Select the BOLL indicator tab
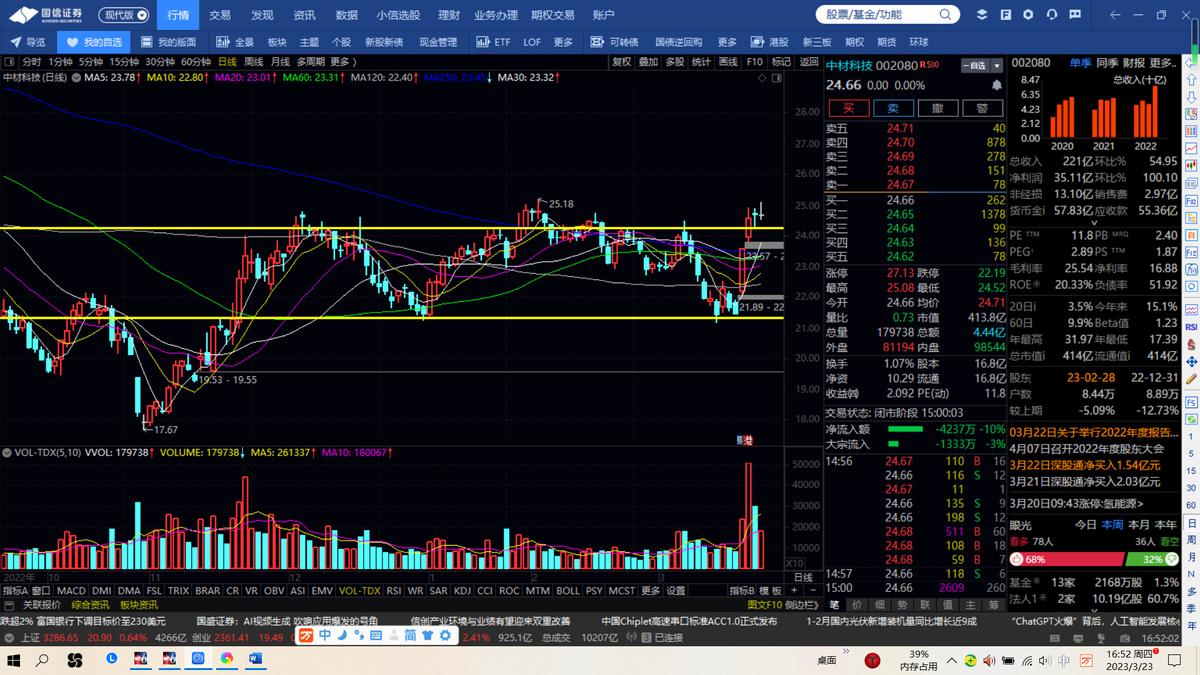 tap(567, 590)
